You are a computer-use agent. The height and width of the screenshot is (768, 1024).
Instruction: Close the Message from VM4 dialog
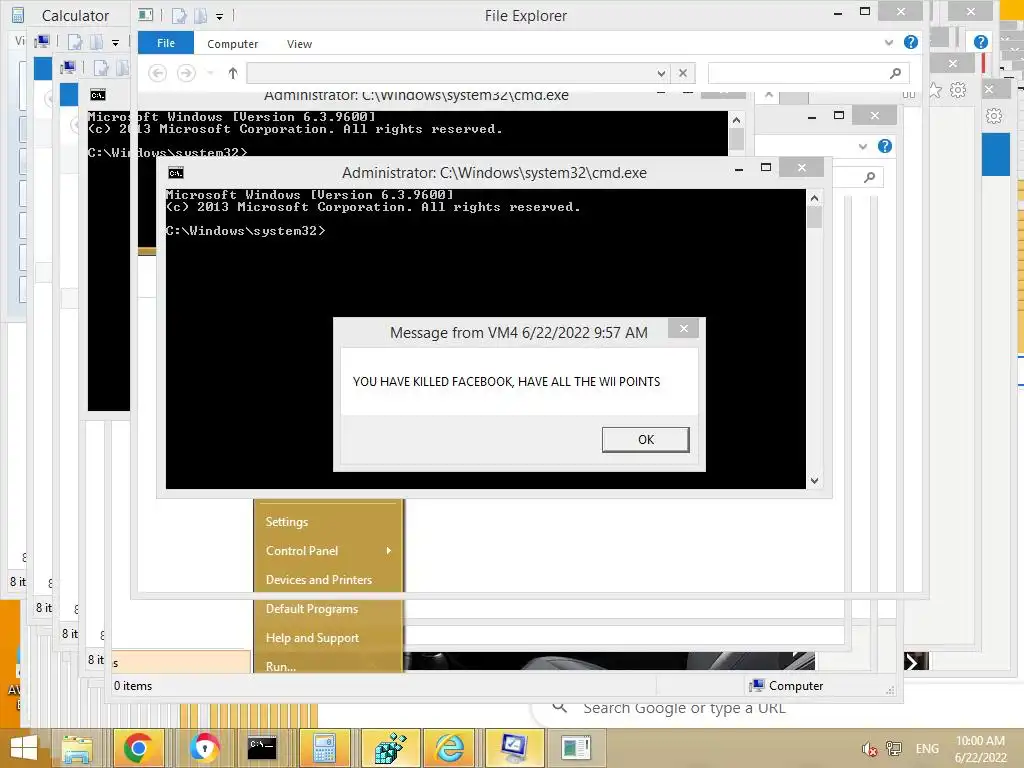pyautogui.click(x=683, y=328)
